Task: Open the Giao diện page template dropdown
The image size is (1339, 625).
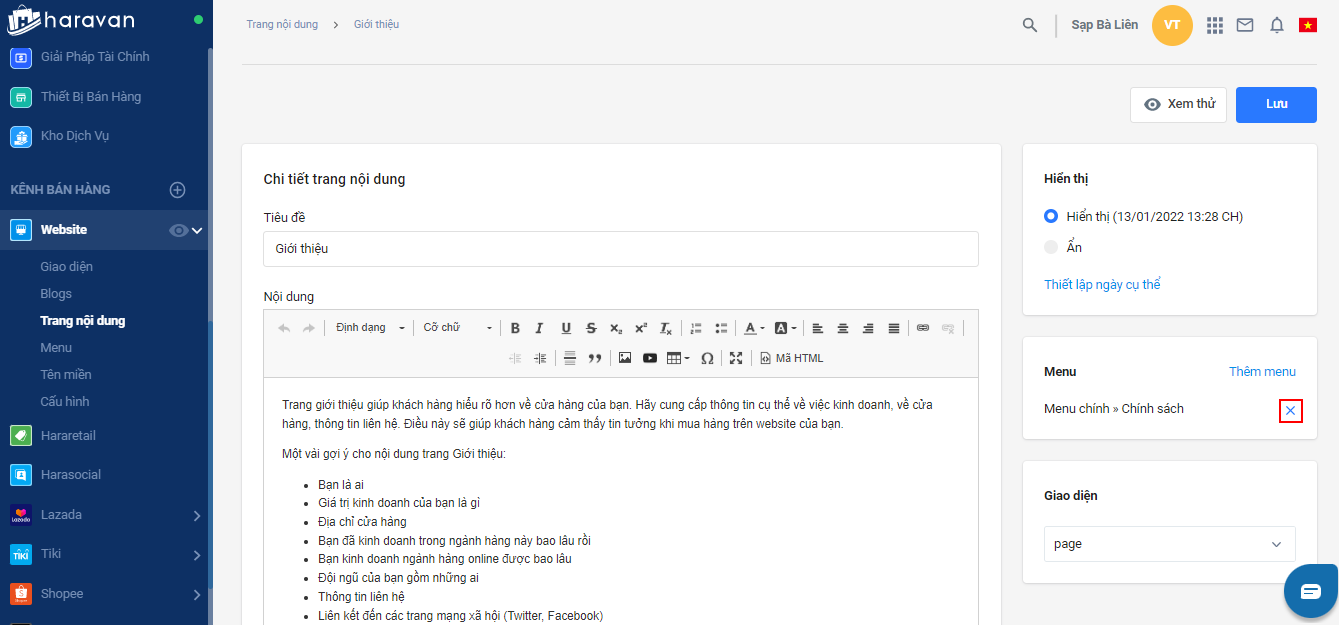Action: click(x=1170, y=544)
